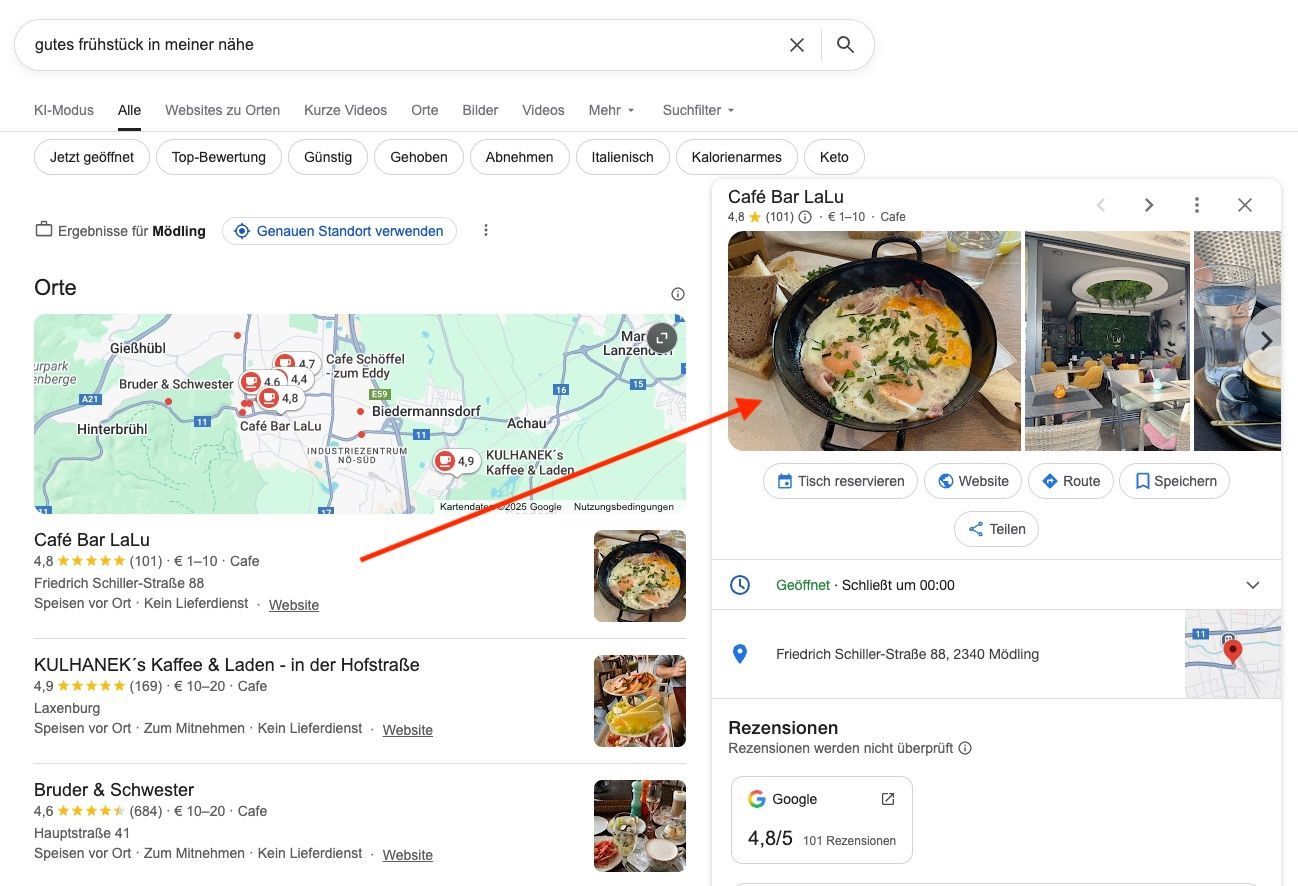The width and height of the screenshot is (1298, 886).
Task: Enable the Günstig filter chip
Action: [x=328, y=157]
